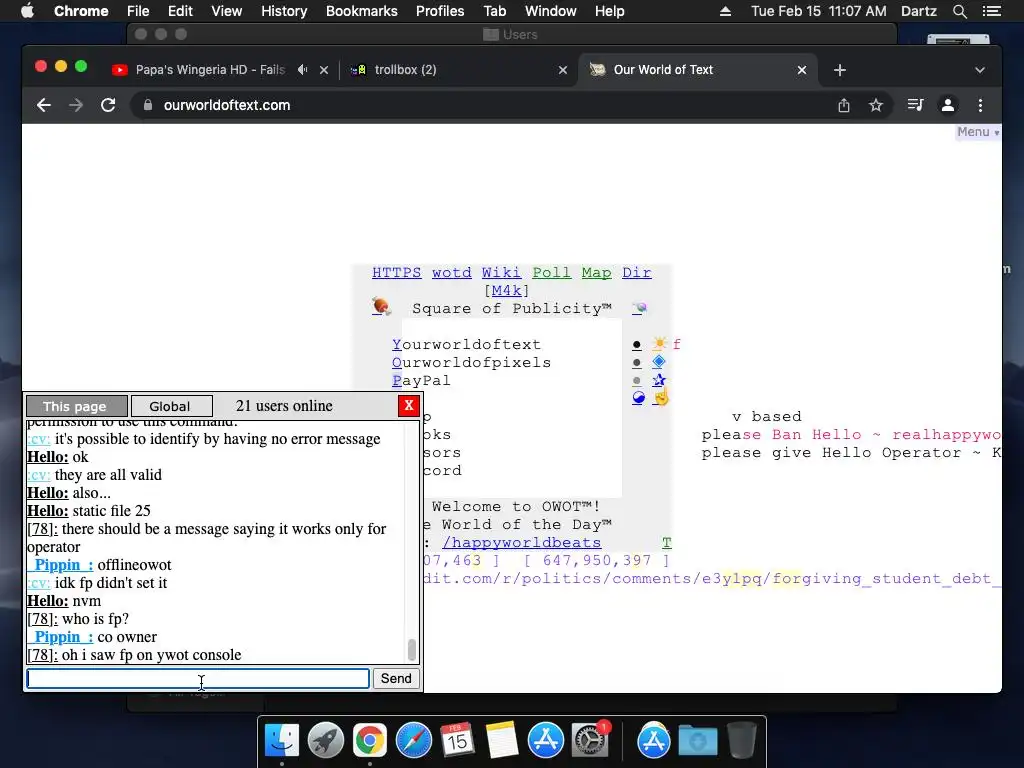Go back with the browser back arrow
Viewport: 1024px width, 768px height.
pos(44,105)
